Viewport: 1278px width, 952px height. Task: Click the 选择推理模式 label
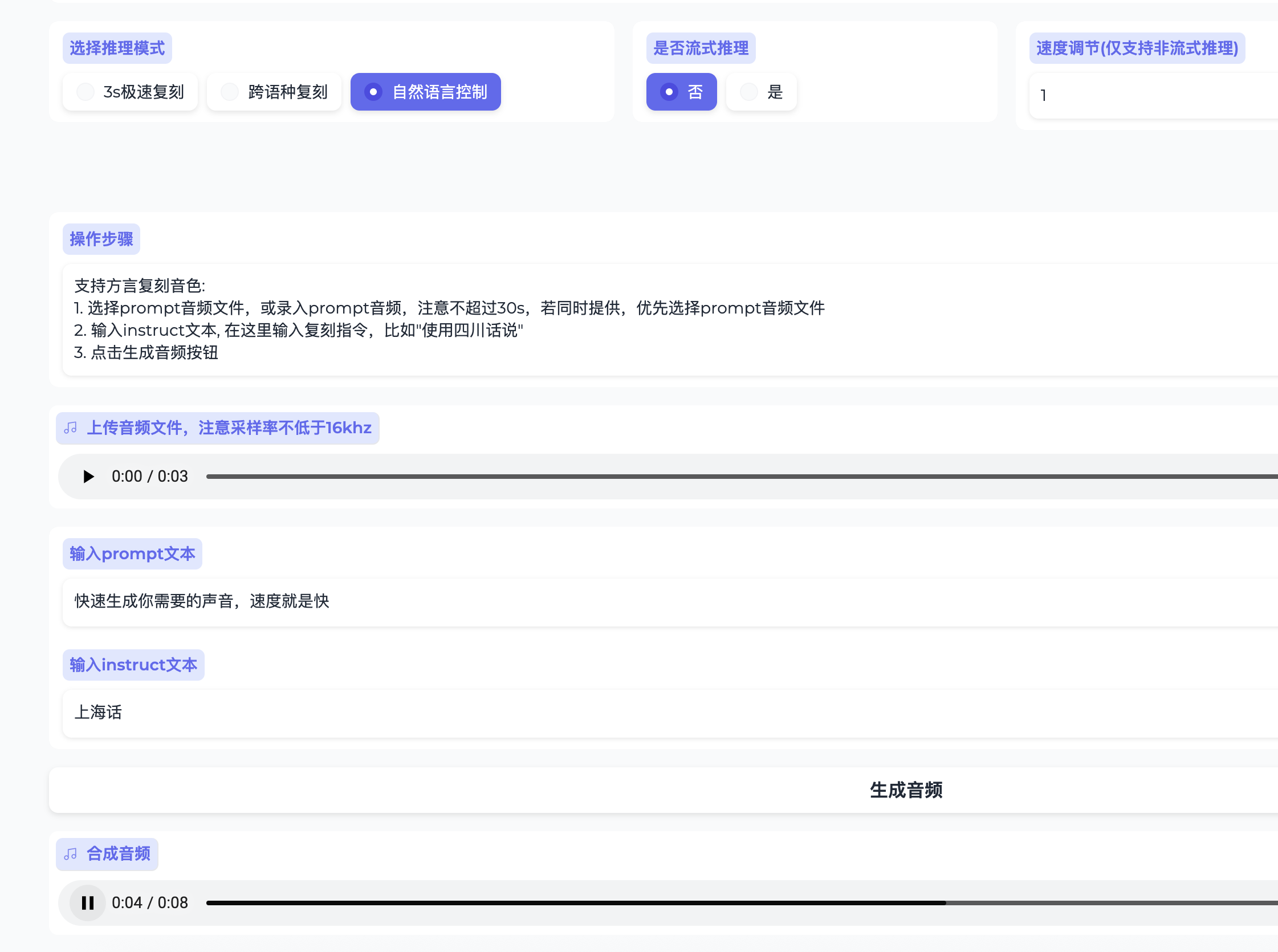coord(117,48)
